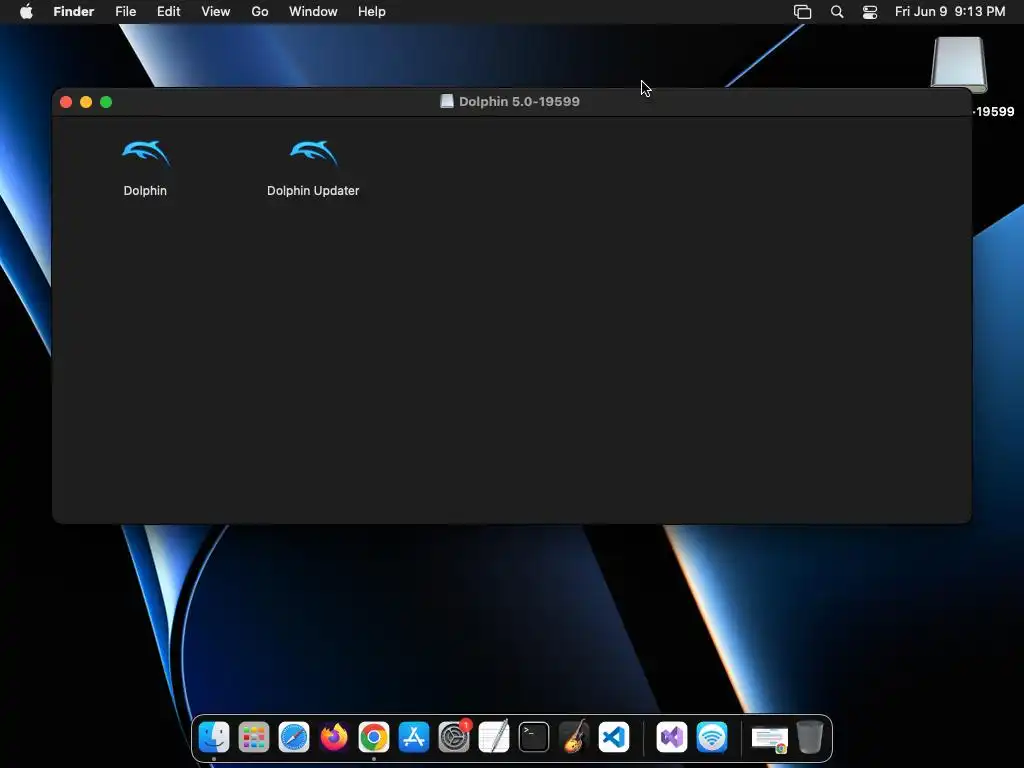
Task: Open the Wi-Fi utility app in the Dock
Action: tap(711, 737)
